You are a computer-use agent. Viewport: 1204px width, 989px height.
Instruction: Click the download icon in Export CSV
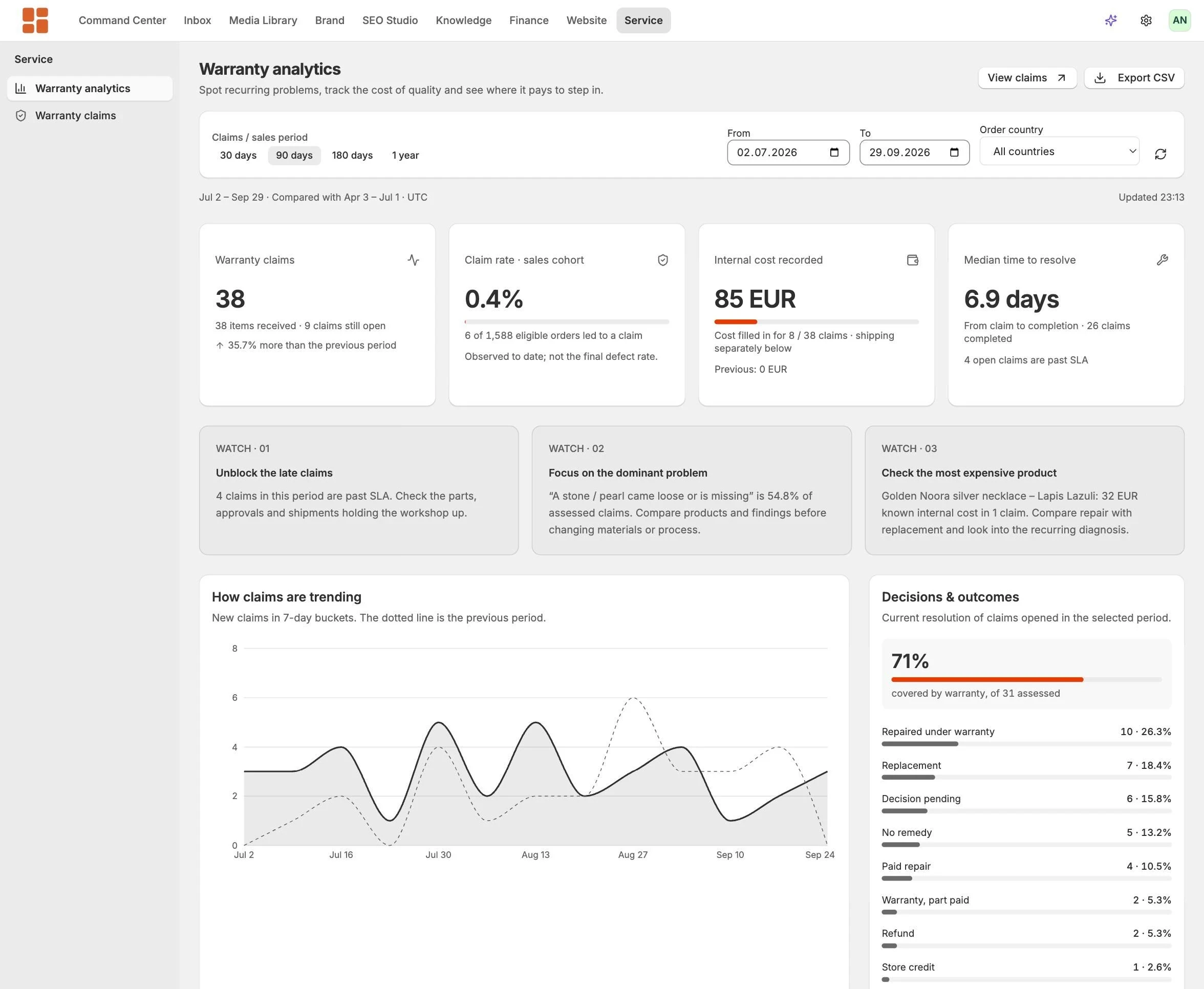pyautogui.click(x=1100, y=78)
